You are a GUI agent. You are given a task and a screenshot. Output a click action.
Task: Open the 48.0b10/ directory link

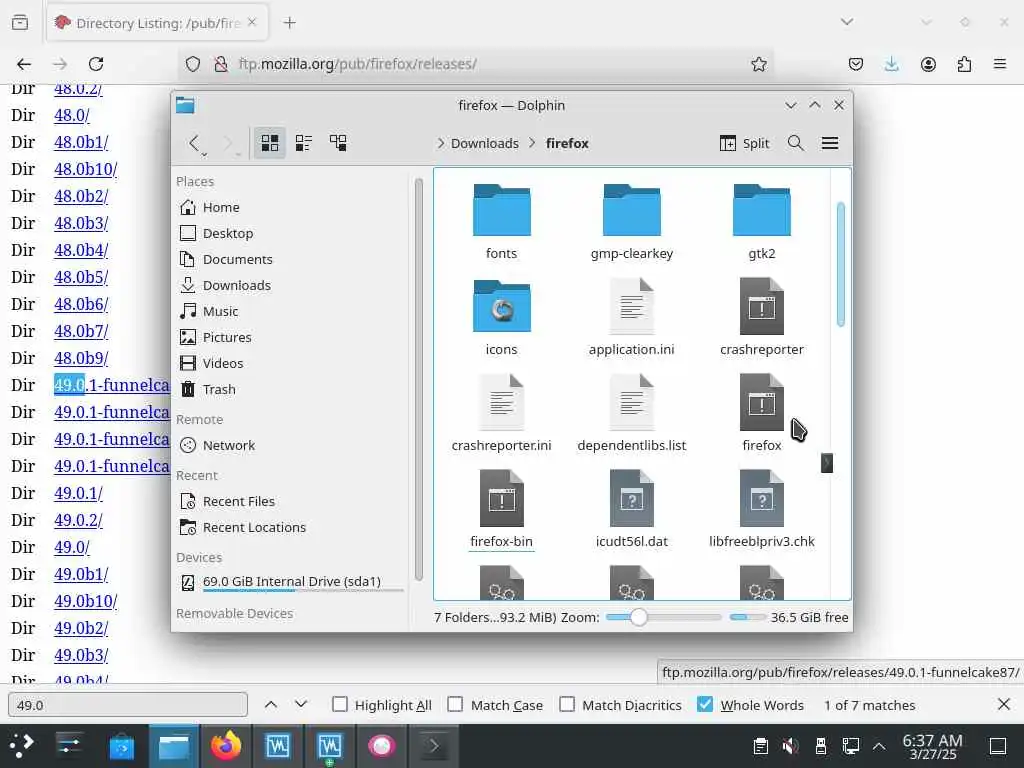click(86, 169)
